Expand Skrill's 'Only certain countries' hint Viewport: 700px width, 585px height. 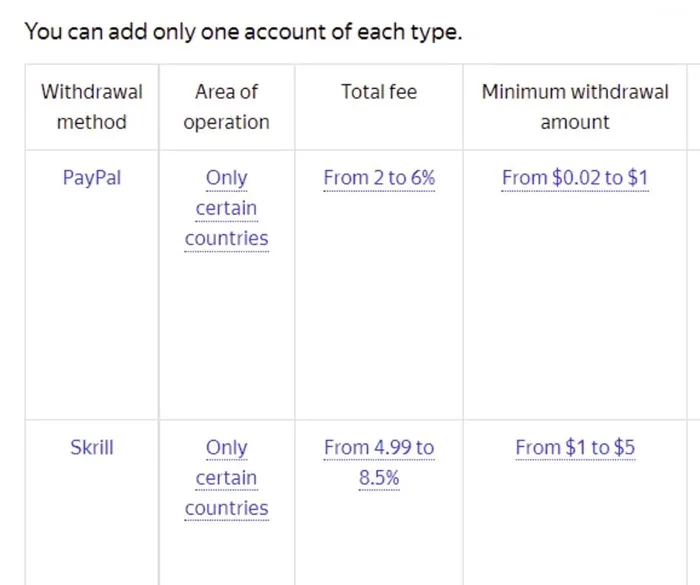point(226,478)
